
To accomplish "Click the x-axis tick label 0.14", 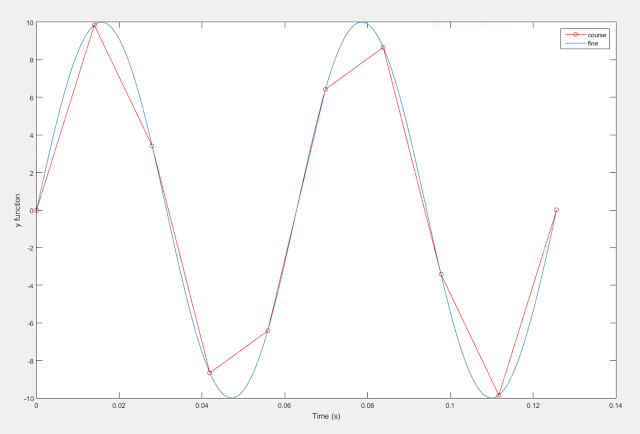I will tap(616, 405).
